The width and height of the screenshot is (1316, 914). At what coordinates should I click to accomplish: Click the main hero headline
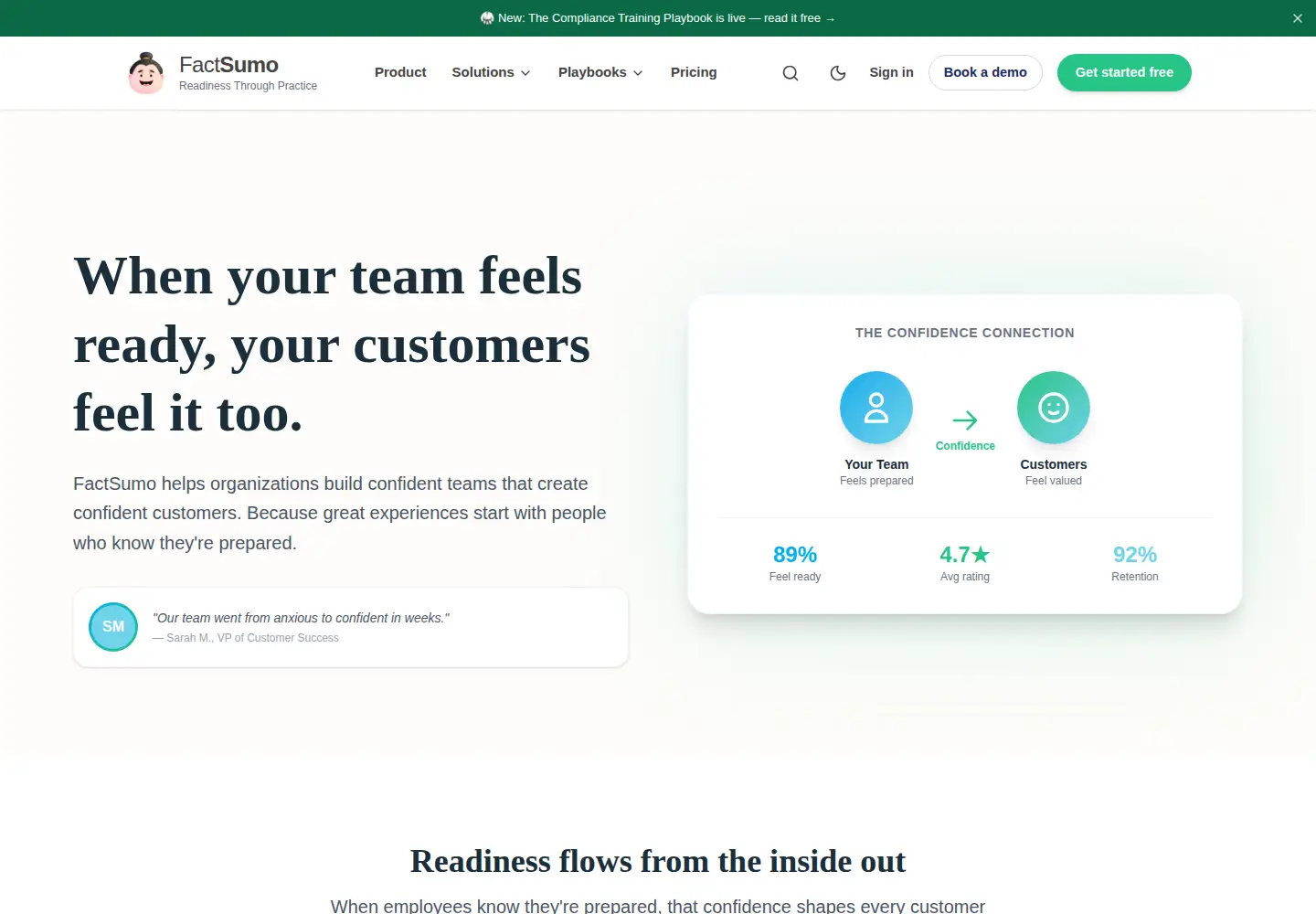(332, 345)
